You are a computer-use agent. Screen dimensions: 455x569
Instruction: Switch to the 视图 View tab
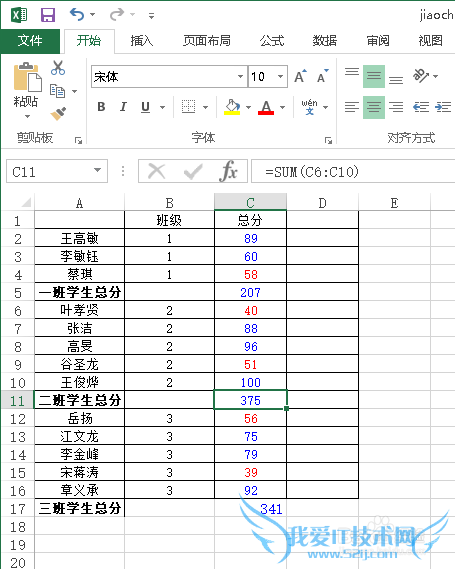coord(431,41)
